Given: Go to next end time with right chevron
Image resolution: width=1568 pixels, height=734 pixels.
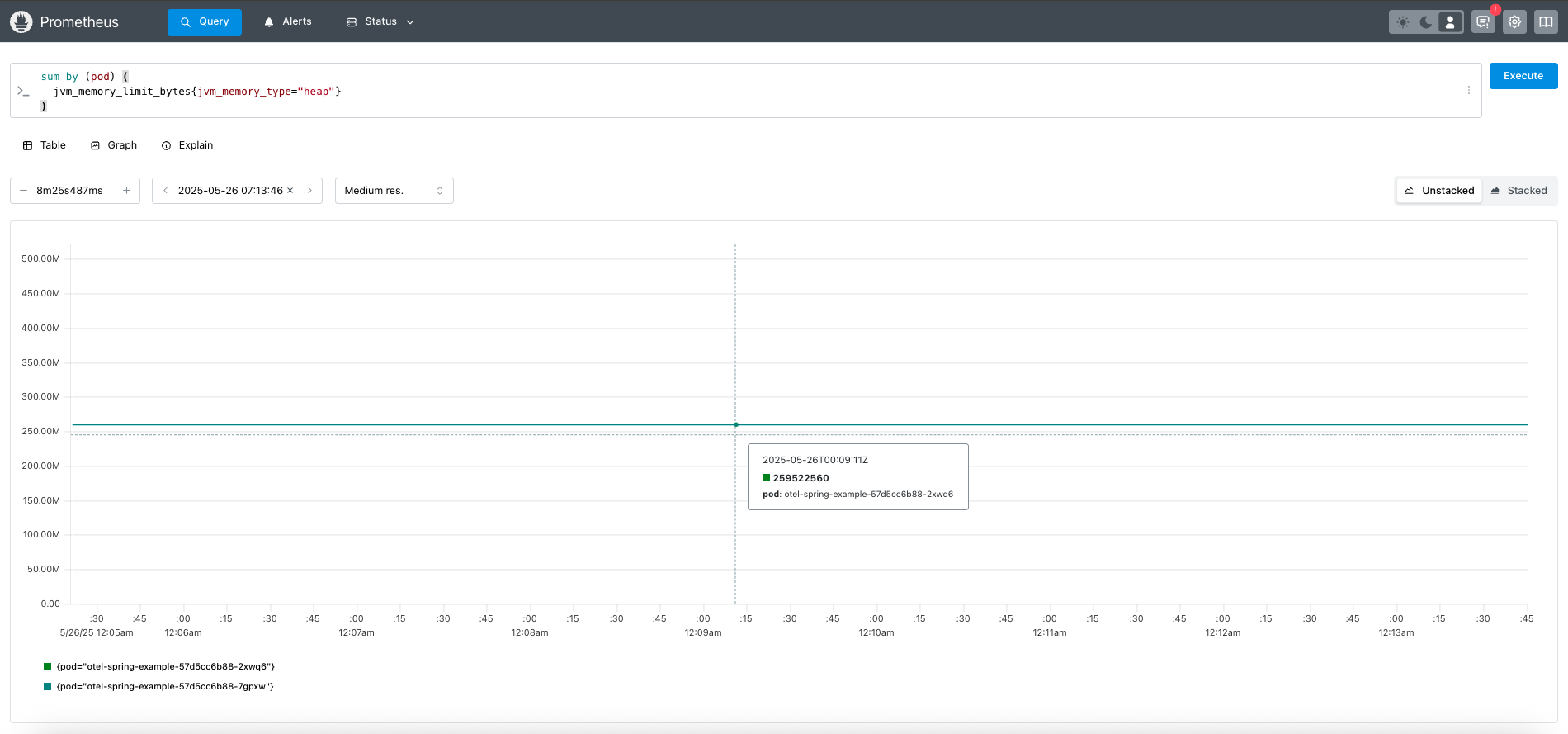Looking at the screenshot, I should pos(309,191).
